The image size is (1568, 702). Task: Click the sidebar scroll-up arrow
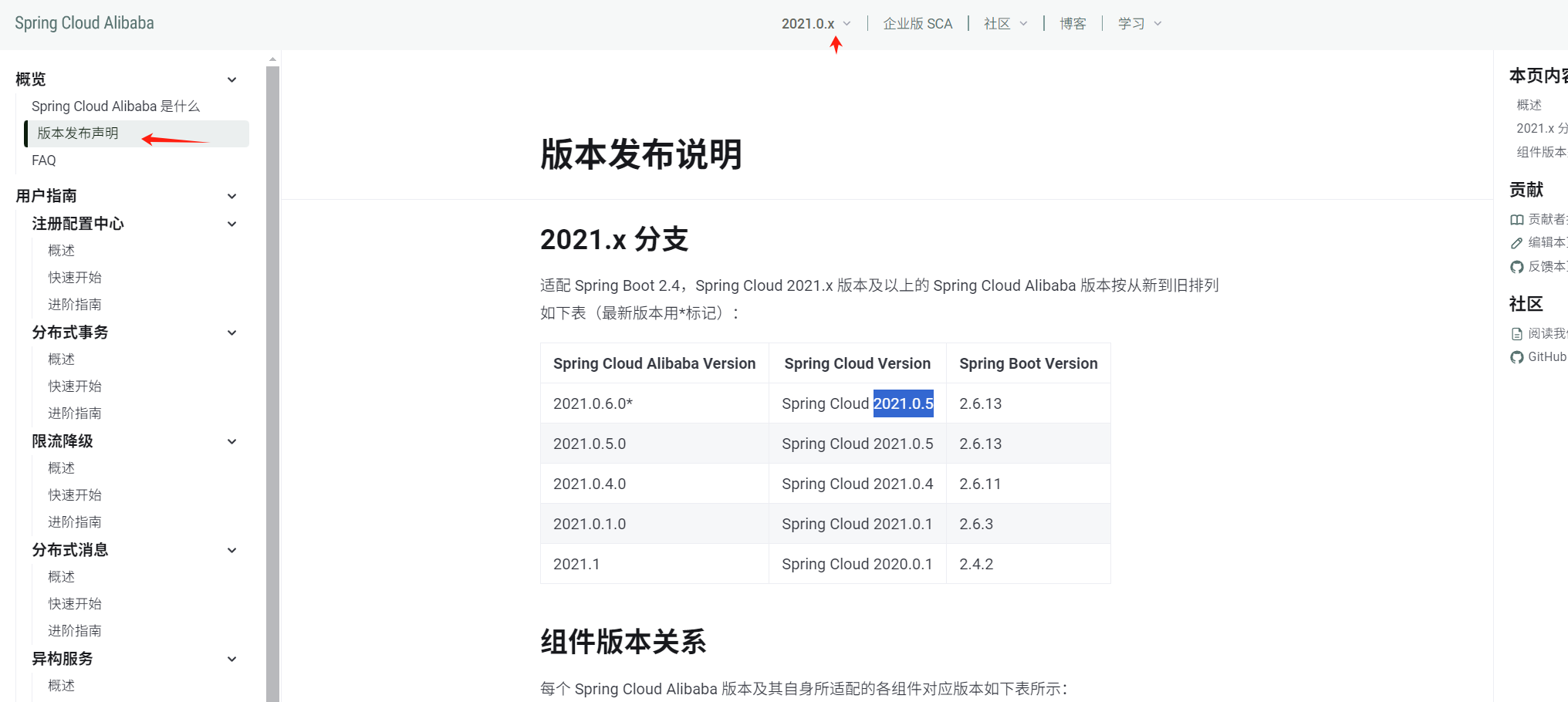coord(272,59)
